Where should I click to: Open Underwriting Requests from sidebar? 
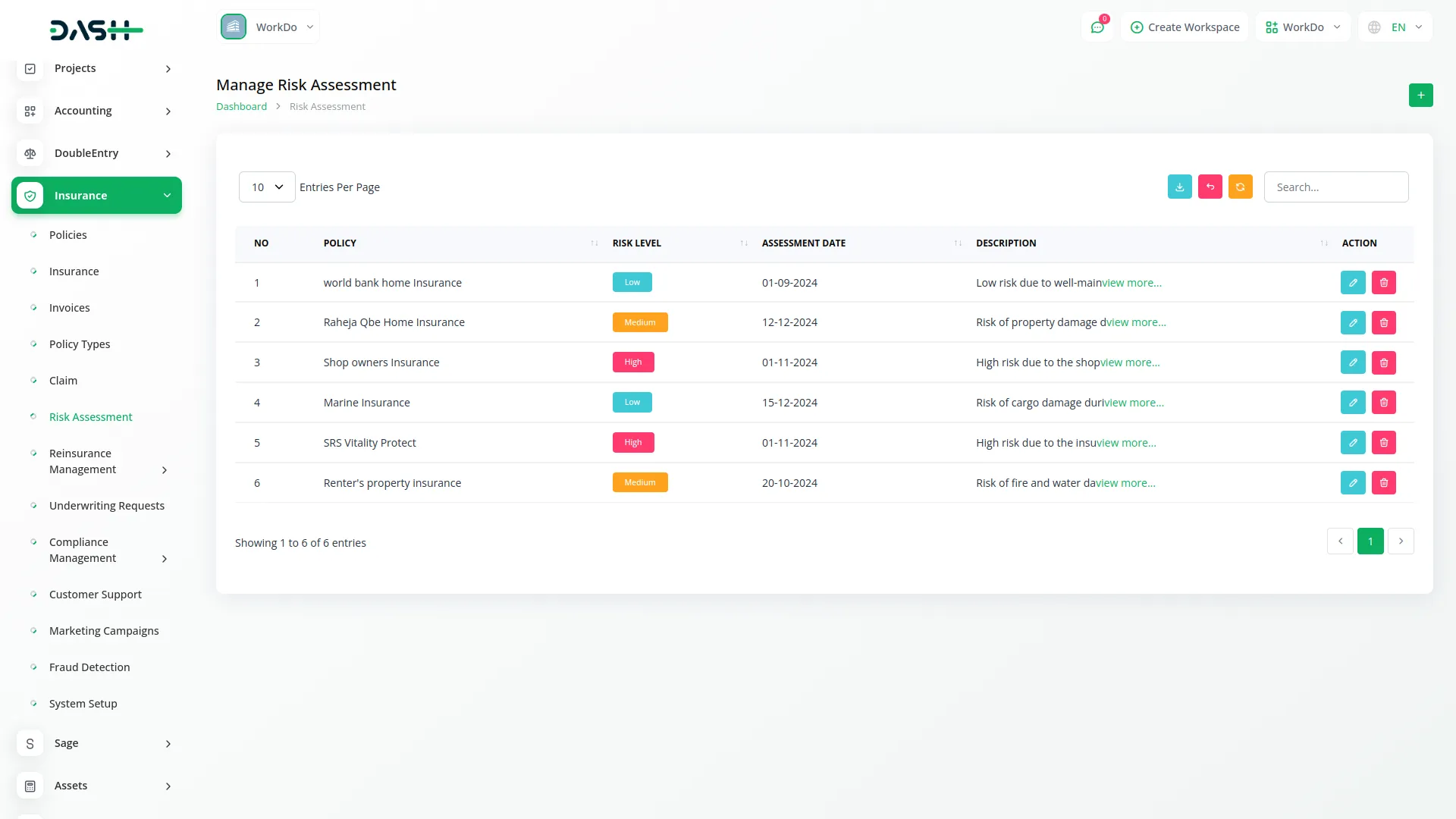(x=107, y=505)
